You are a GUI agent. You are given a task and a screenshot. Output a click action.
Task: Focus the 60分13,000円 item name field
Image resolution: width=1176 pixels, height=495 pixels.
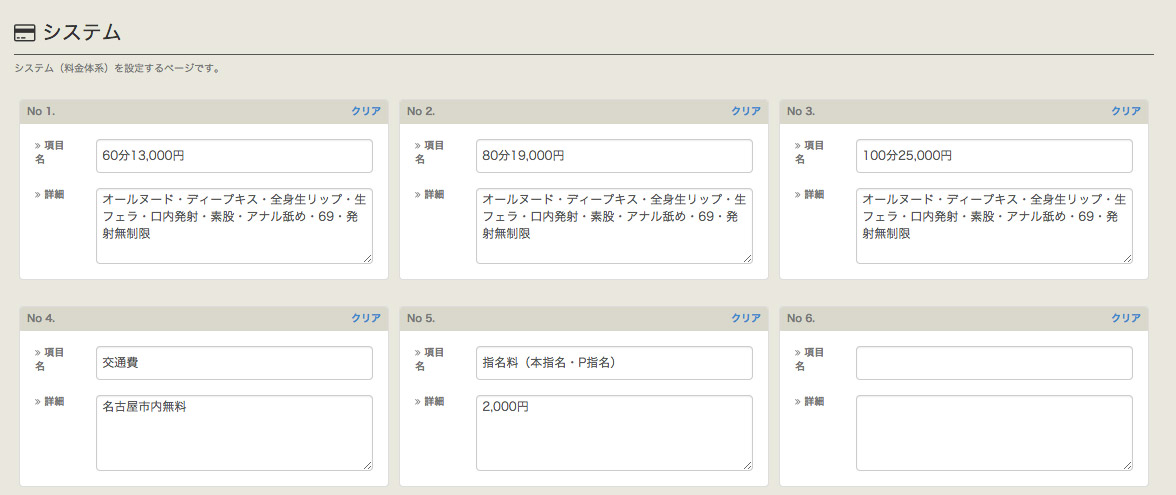(x=234, y=156)
